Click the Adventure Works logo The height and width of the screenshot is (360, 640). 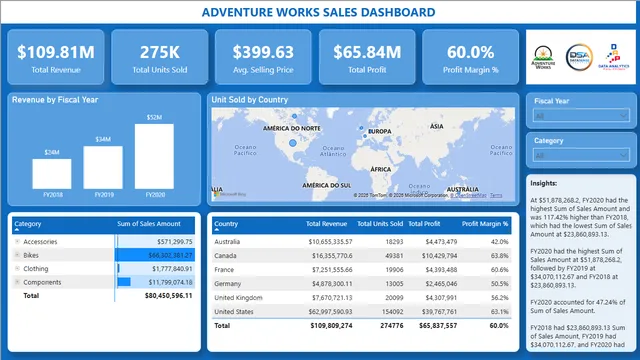click(543, 57)
